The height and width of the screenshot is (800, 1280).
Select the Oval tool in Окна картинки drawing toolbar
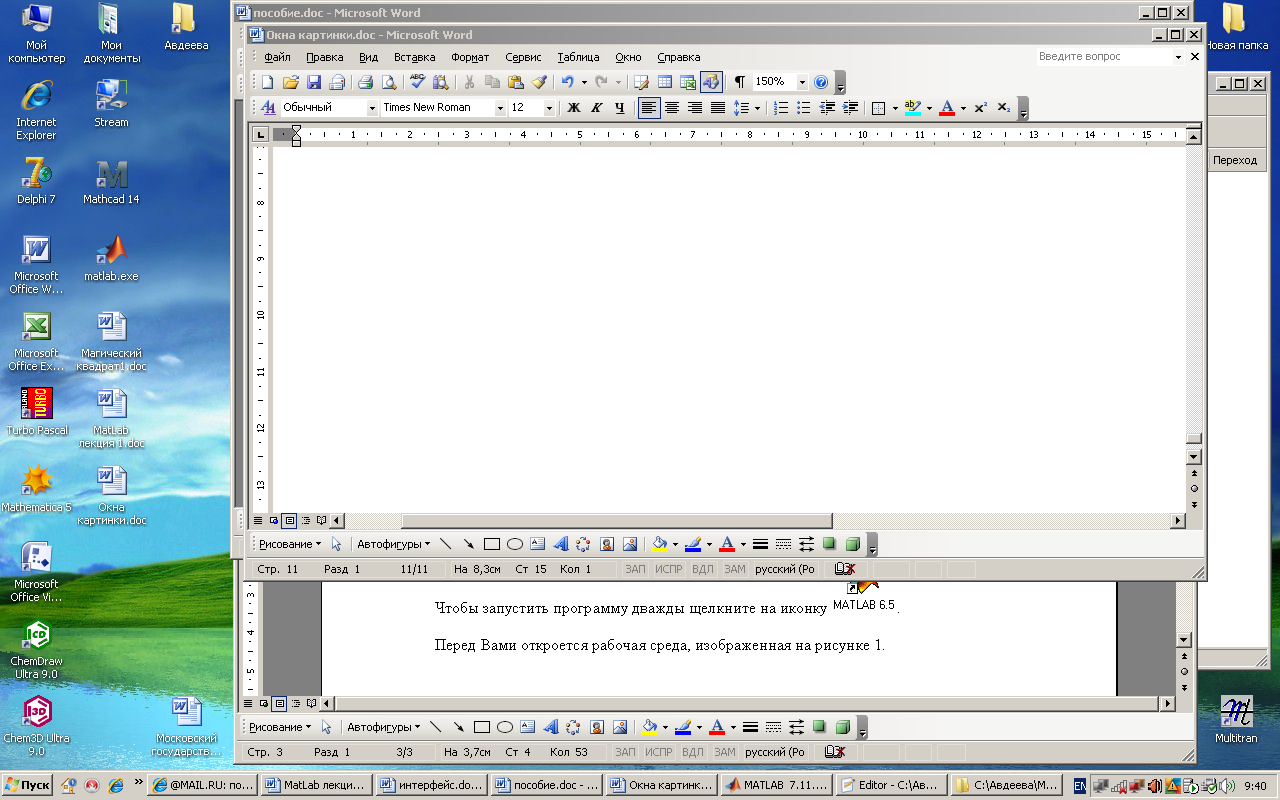(514, 544)
